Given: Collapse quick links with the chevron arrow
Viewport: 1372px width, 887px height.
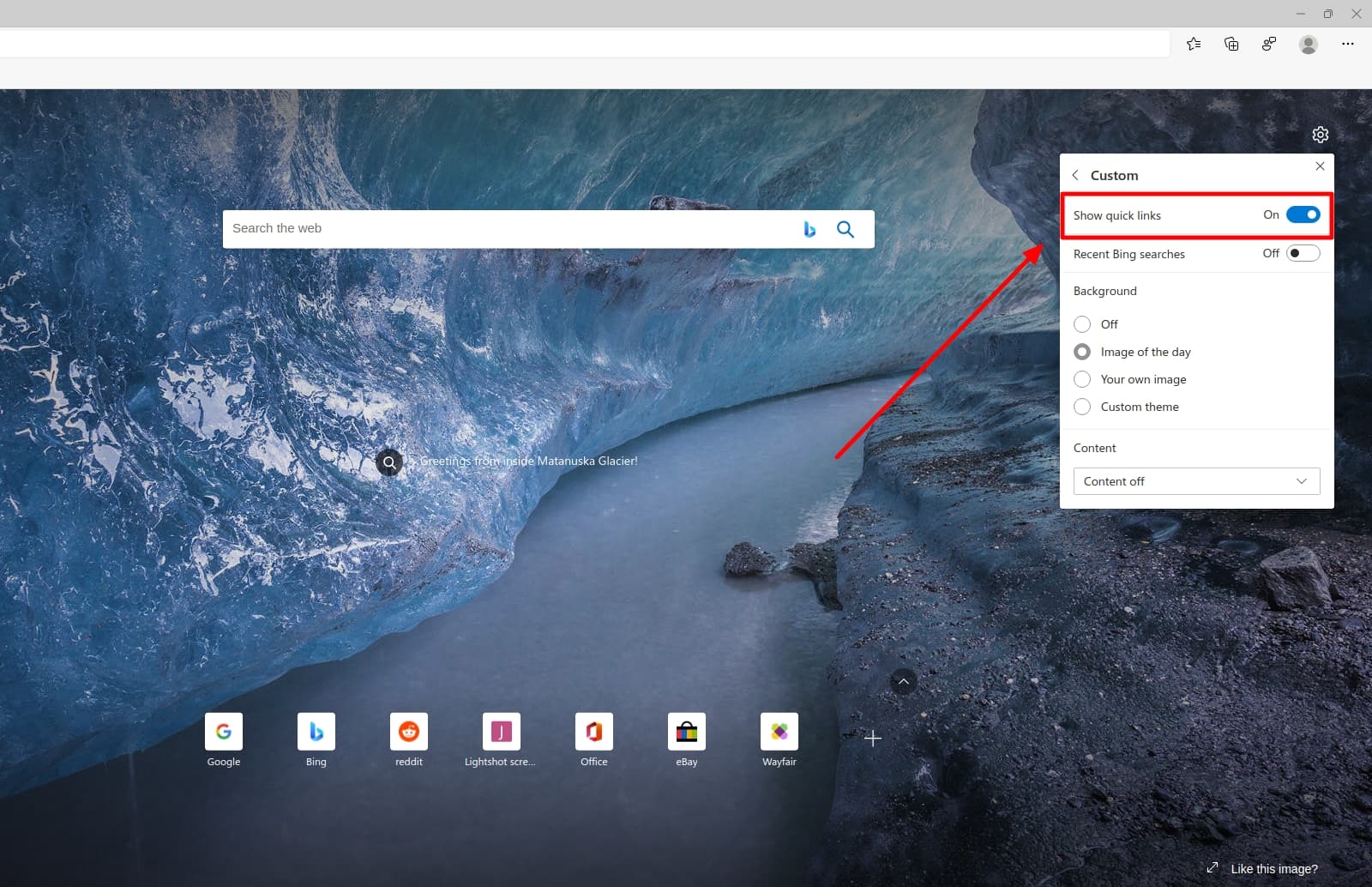Looking at the screenshot, I should [904, 681].
